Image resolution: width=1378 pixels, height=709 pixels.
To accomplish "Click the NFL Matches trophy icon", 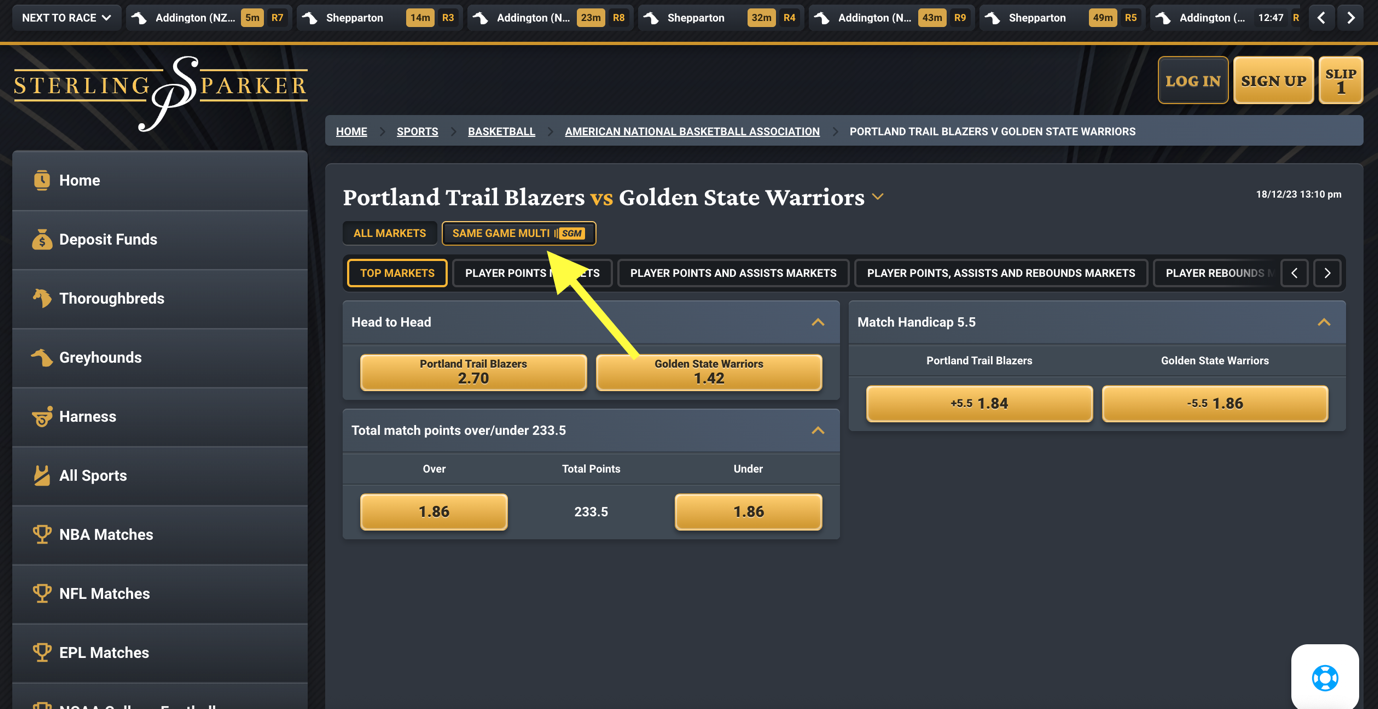I will coord(41,593).
